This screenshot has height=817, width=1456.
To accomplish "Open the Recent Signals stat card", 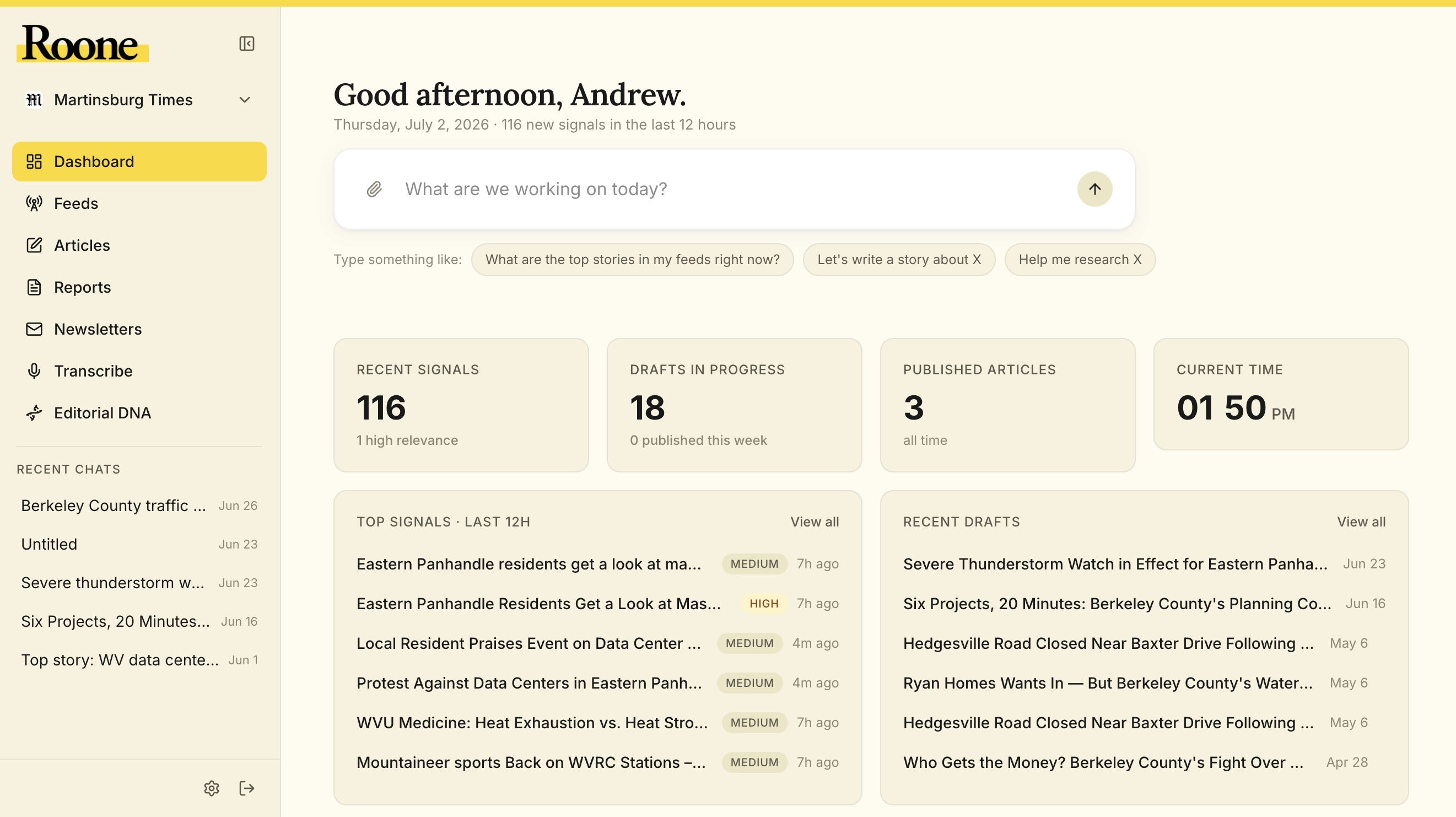I will click(x=461, y=405).
